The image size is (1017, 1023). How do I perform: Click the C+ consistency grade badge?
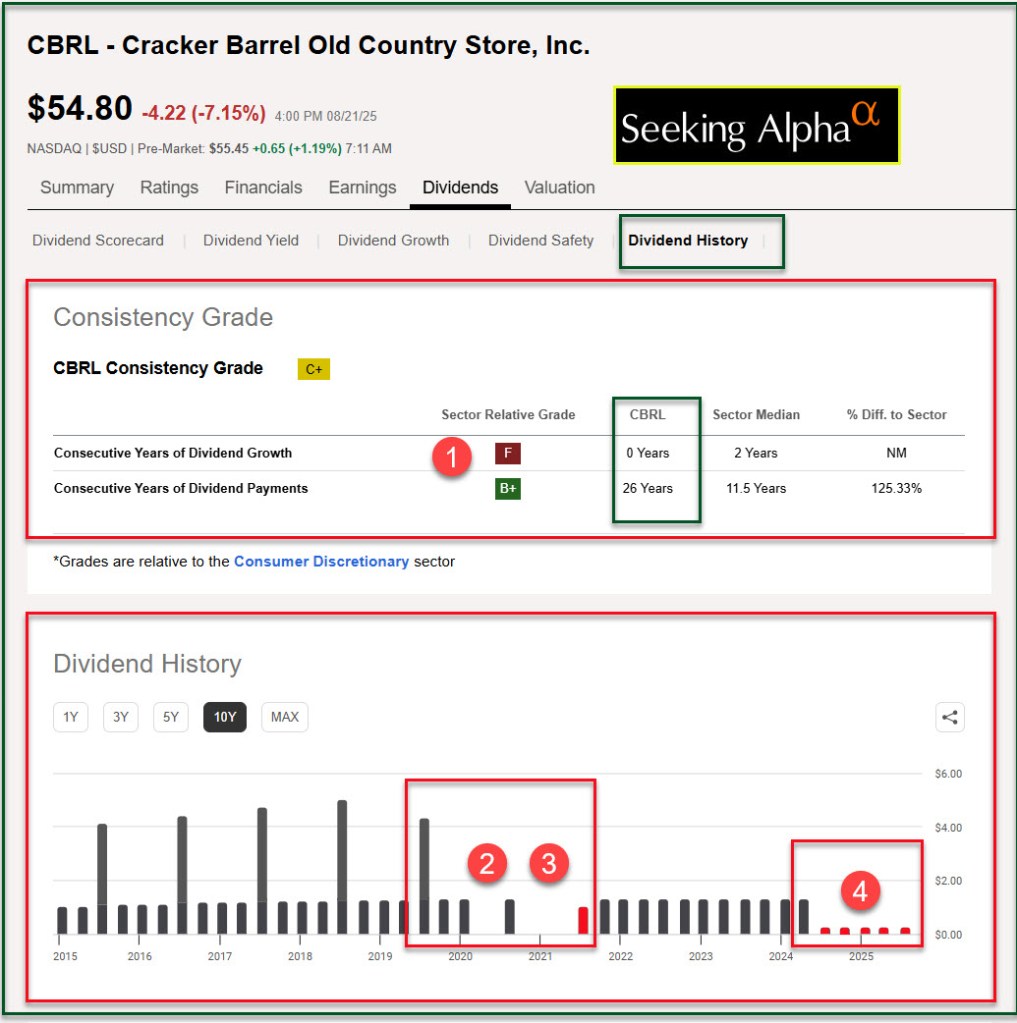point(313,369)
